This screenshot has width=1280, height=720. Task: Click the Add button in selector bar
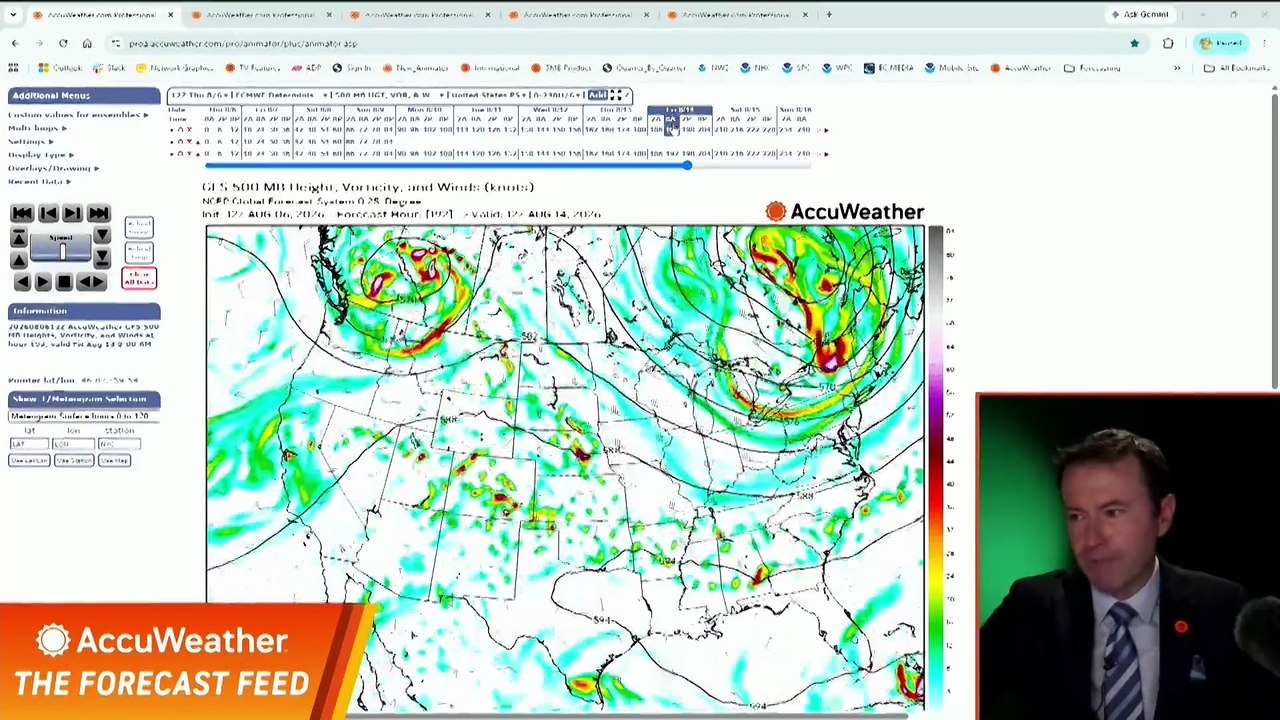tap(597, 95)
